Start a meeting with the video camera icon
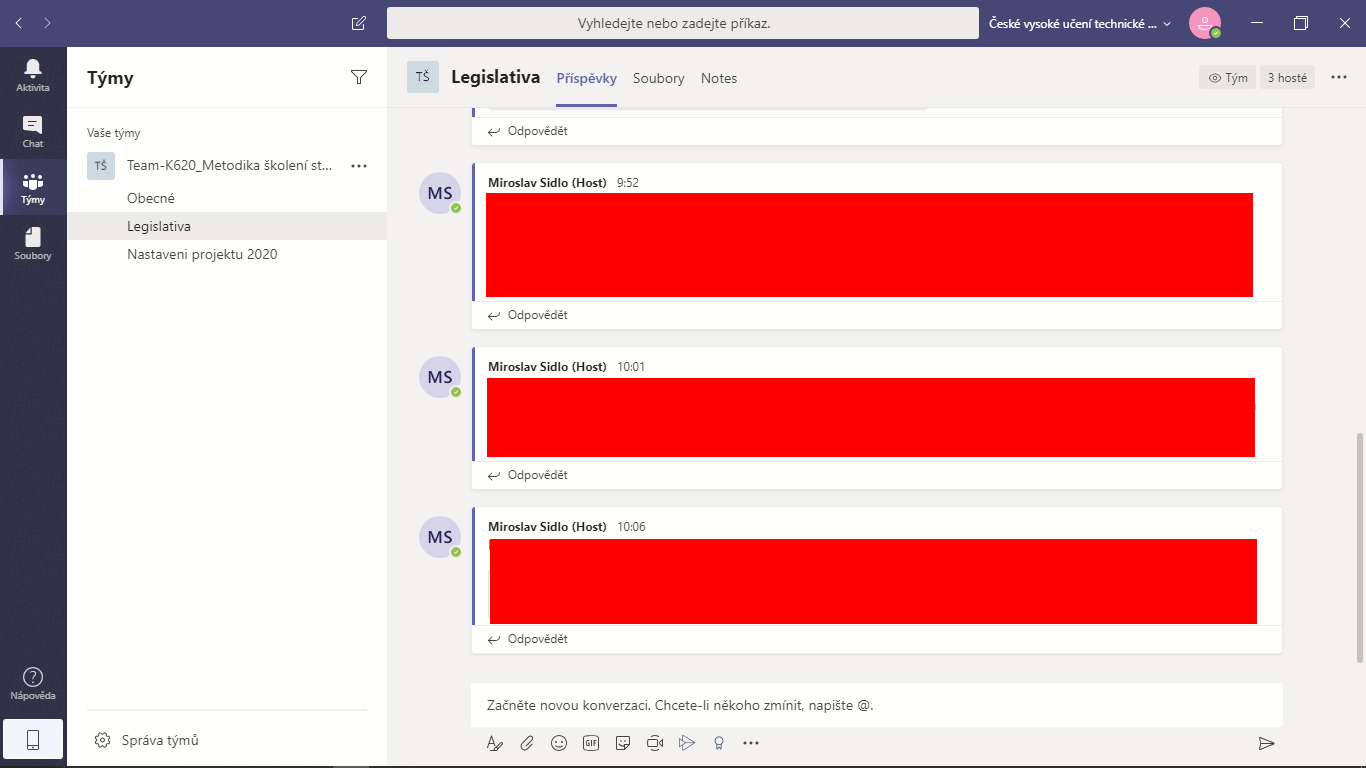The height and width of the screenshot is (768, 1366). click(655, 743)
